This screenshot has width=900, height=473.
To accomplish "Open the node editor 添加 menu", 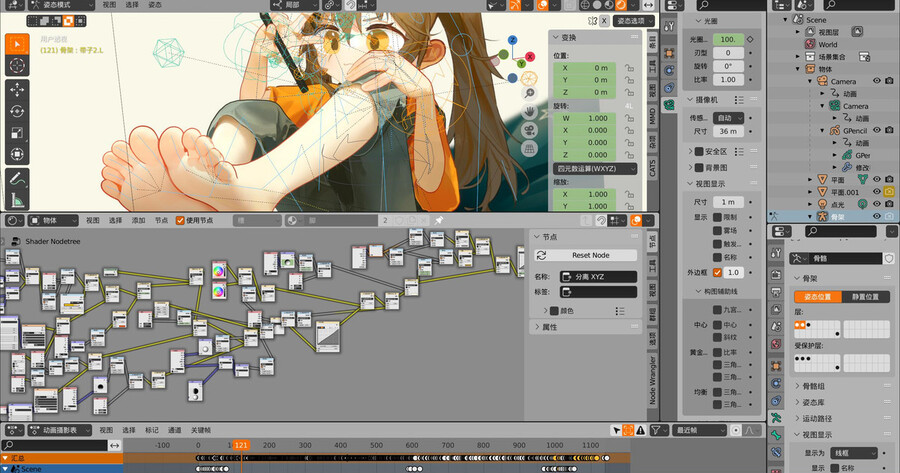I will [x=138, y=220].
